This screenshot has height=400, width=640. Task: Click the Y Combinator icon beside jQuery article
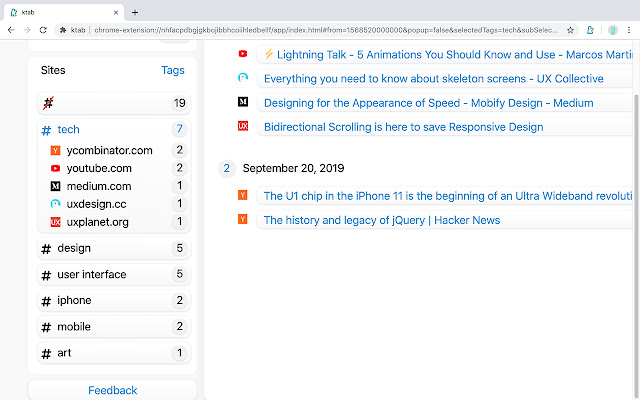(243, 219)
